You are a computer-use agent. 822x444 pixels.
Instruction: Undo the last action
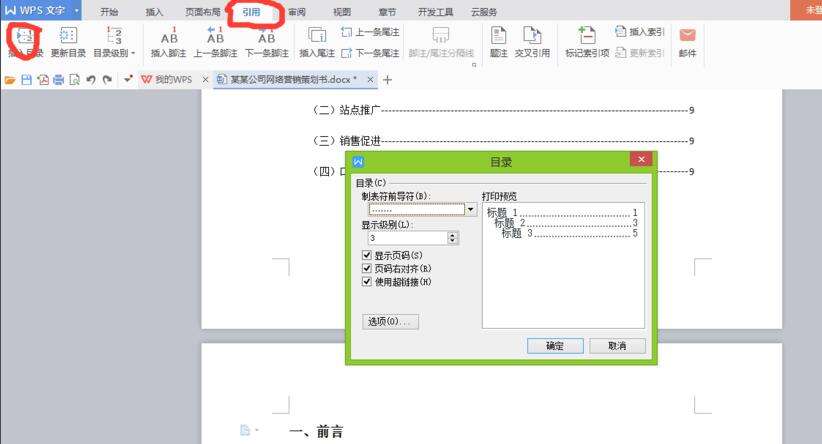(x=91, y=80)
